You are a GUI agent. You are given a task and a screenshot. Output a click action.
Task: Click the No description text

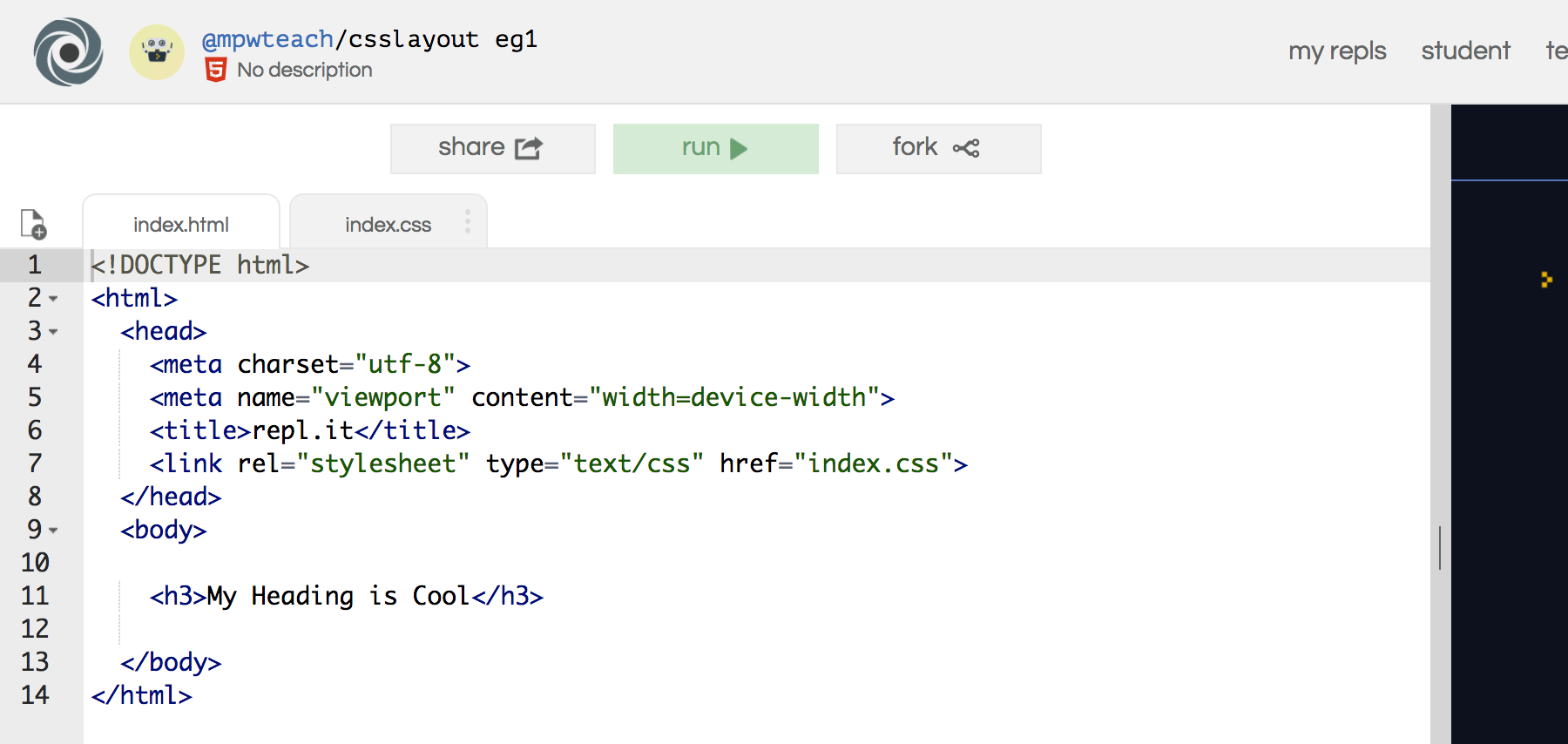305,70
